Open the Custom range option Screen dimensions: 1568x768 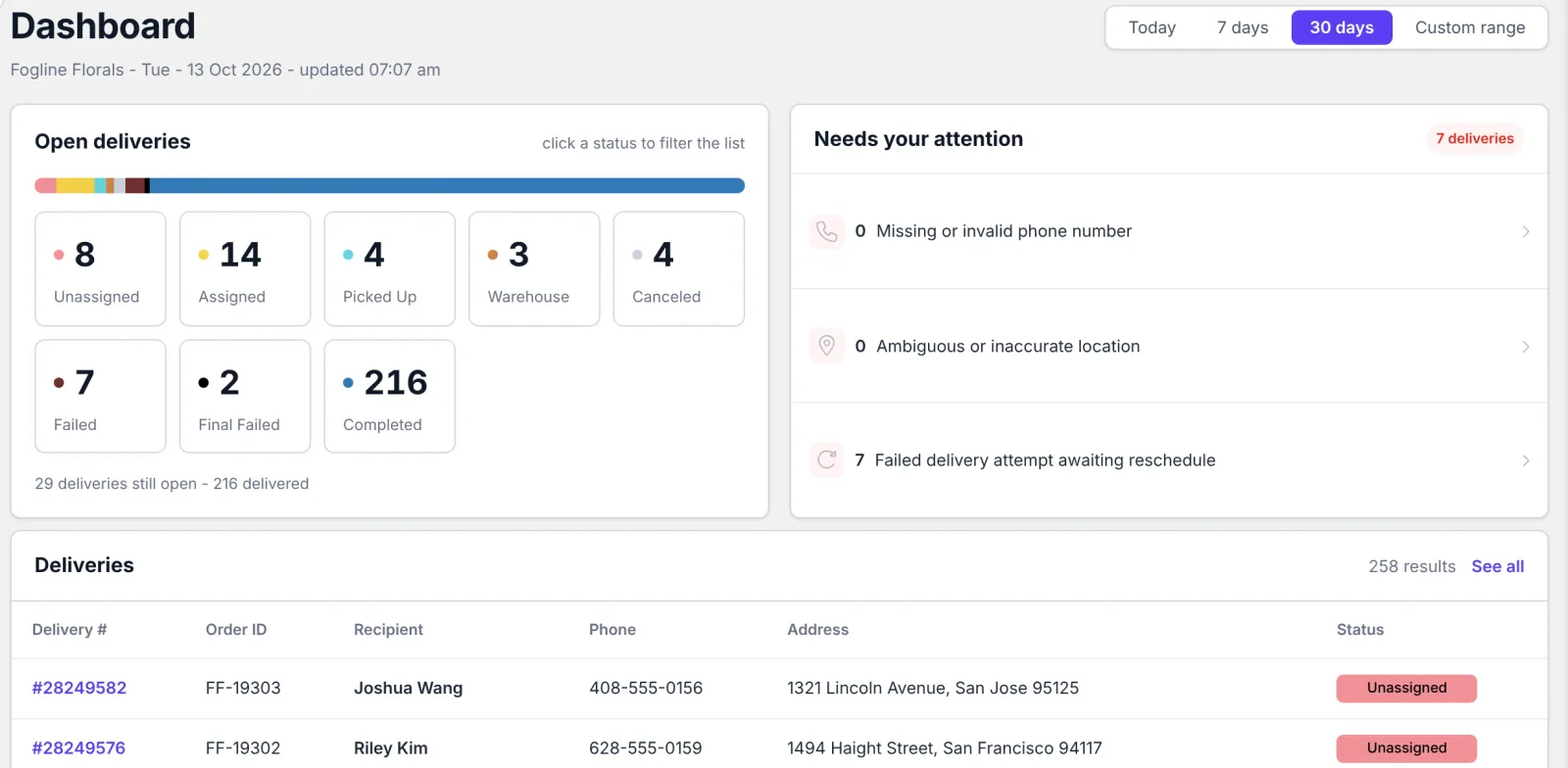(x=1470, y=27)
